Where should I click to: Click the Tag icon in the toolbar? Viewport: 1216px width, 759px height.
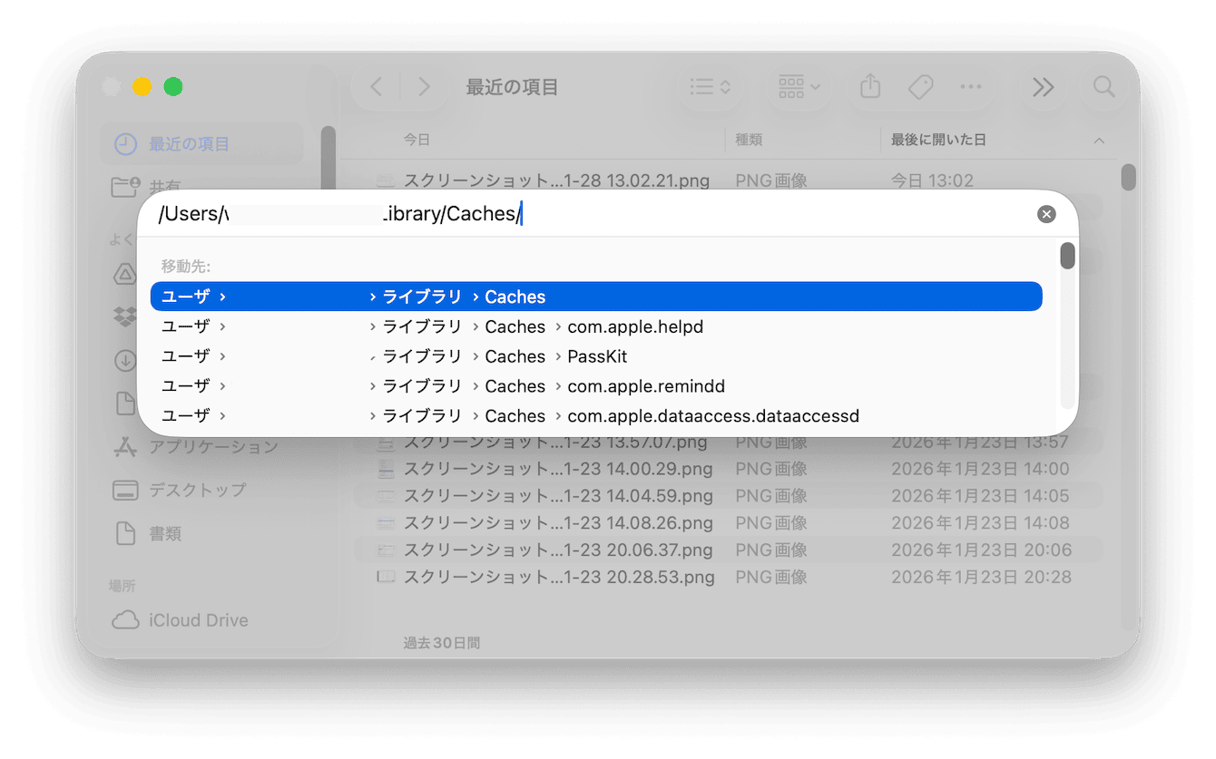[920, 87]
